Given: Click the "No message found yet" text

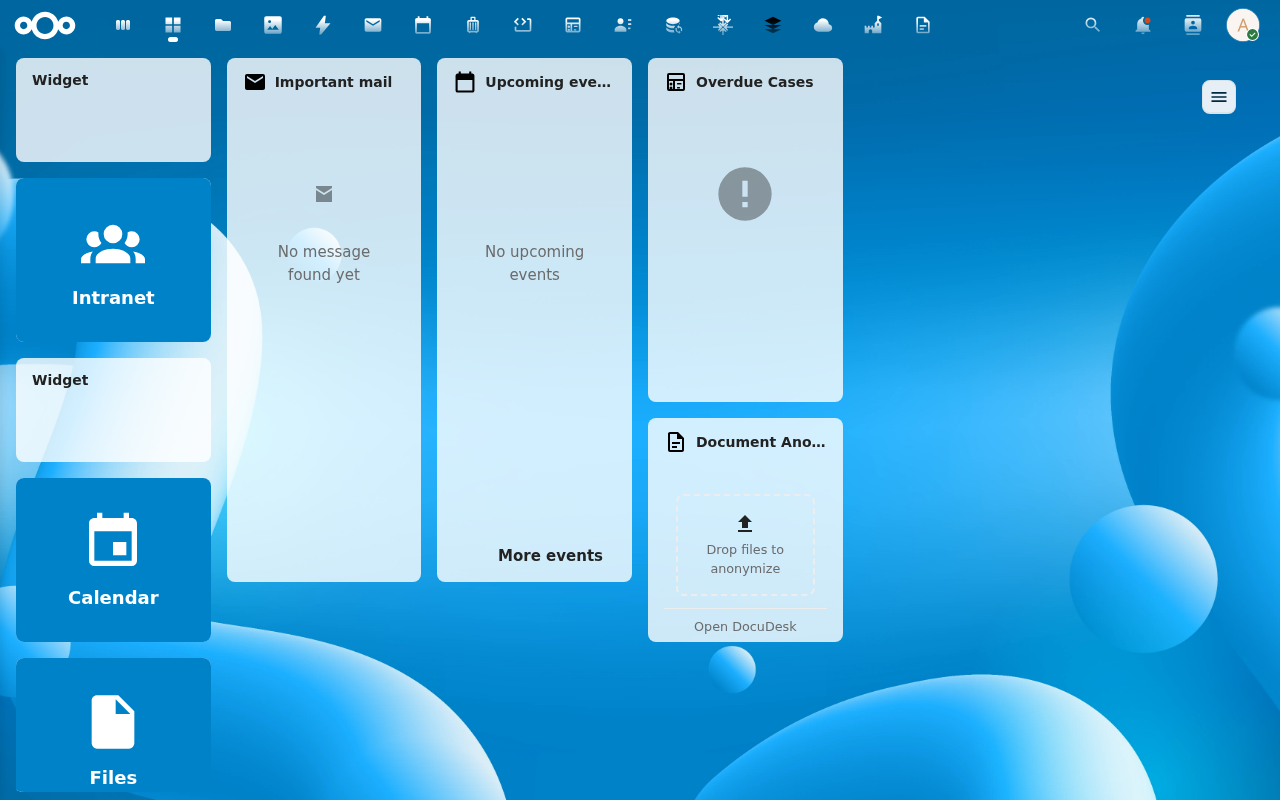Looking at the screenshot, I should coord(324,263).
